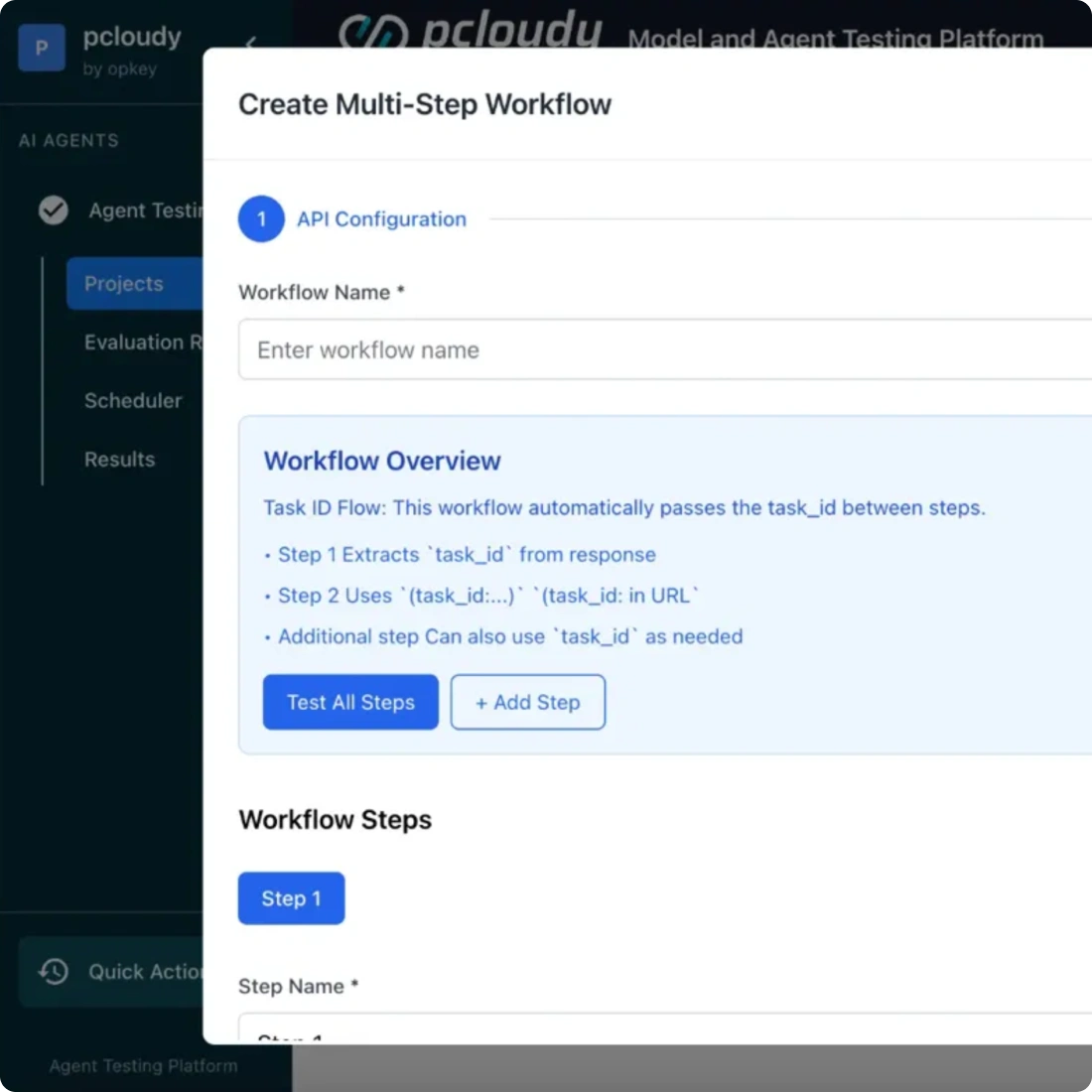Click the Agent Testing Platform footer text

(143, 1065)
